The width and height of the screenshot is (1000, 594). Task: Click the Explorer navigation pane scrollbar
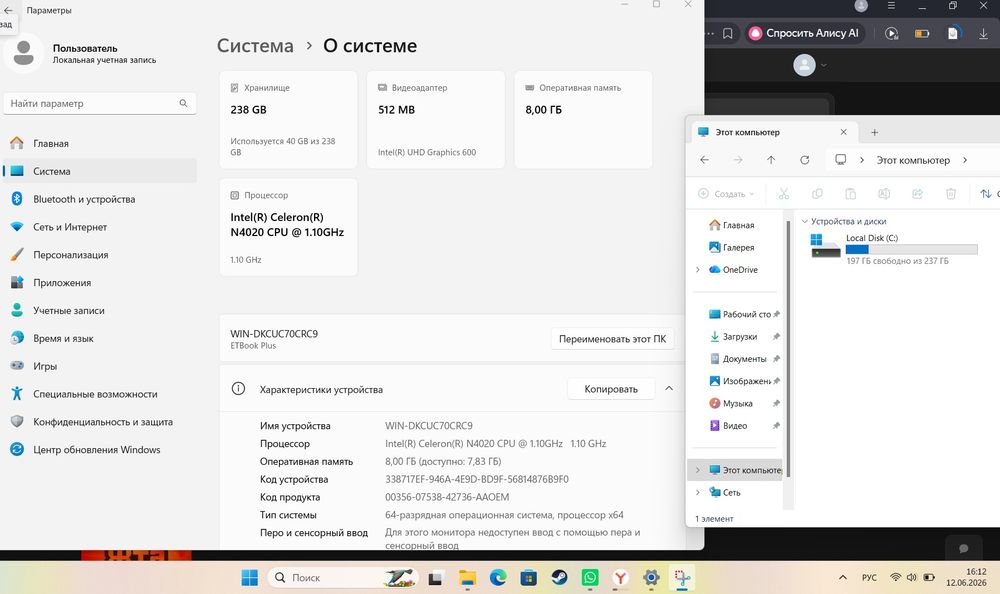pos(788,348)
